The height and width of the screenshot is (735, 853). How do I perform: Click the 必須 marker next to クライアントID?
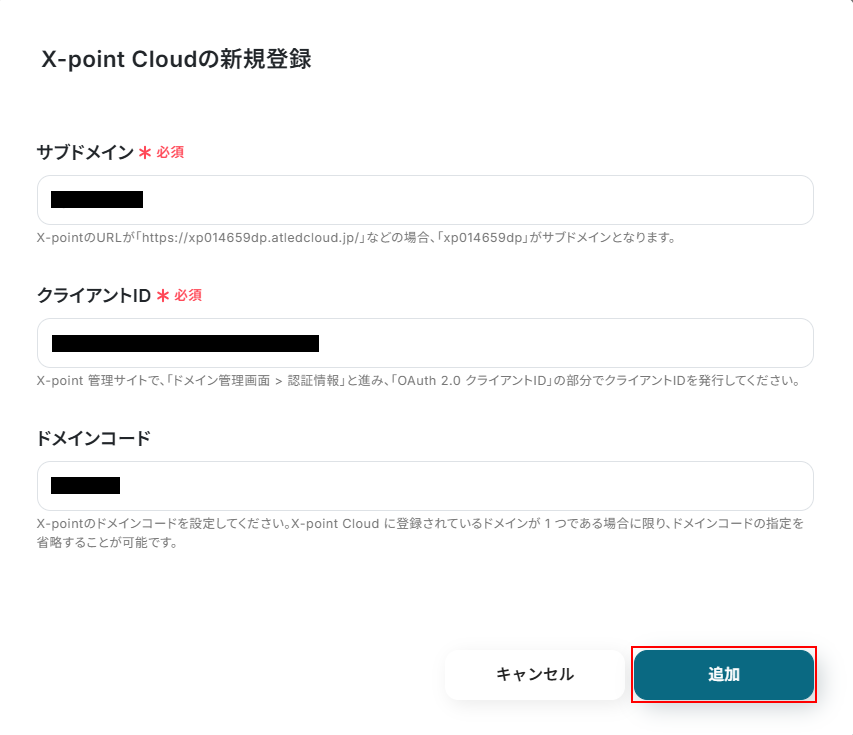[189, 295]
